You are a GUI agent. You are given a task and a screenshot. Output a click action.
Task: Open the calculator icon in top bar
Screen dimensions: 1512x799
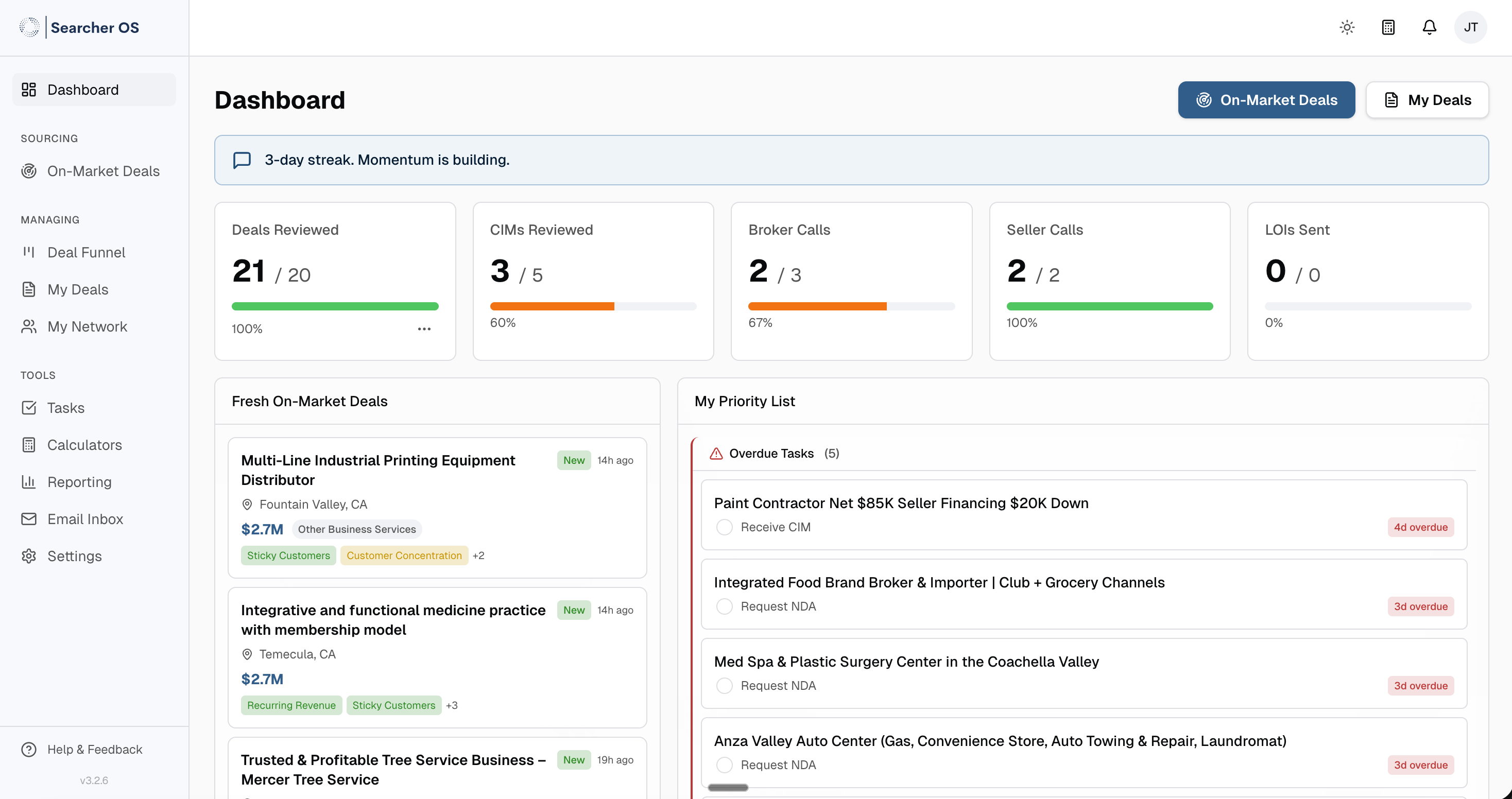(1387, 28)
